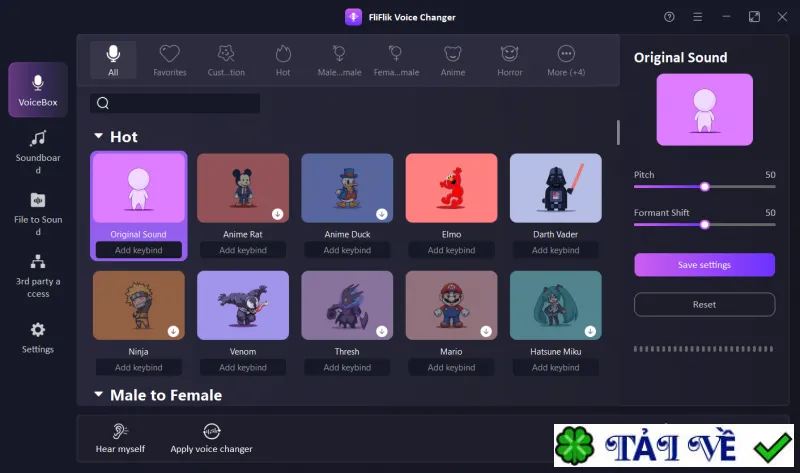The image size is (800, 473).
Task: Collapse the Hot section
Action: click(x=98, y=136)
